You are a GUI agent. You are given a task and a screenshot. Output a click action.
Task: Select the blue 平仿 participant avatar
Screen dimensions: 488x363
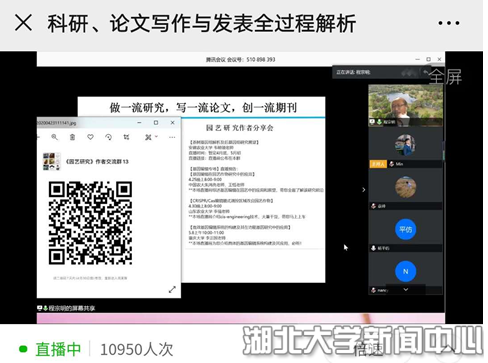[x=406, y=229]
